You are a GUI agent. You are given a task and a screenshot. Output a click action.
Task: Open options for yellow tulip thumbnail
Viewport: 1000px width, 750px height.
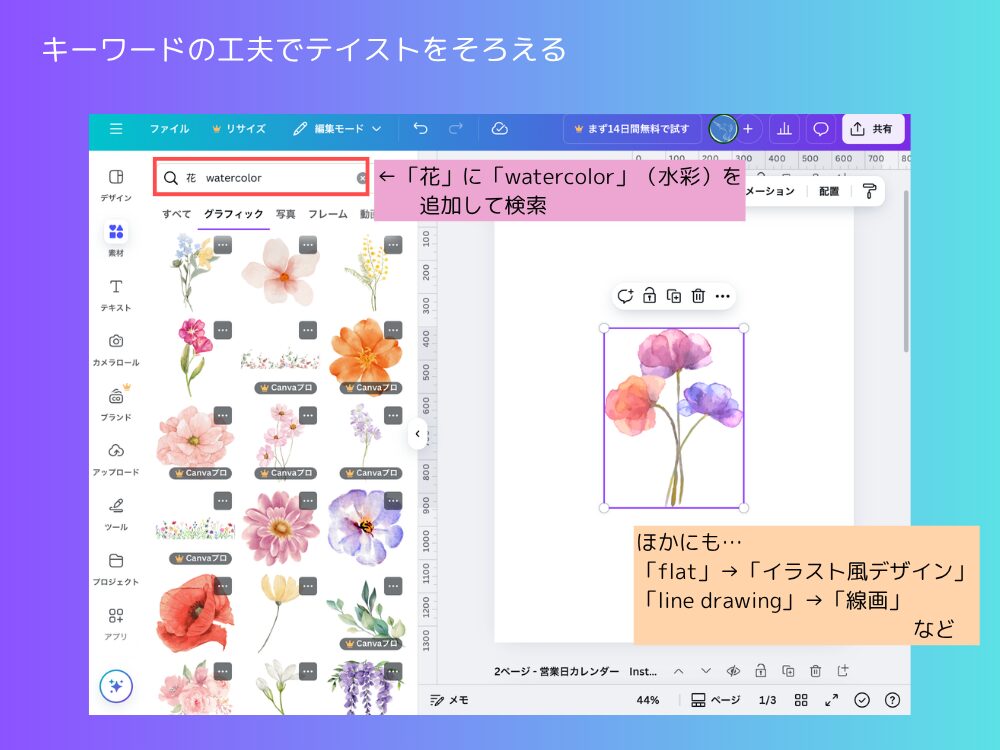pos(308,587)
